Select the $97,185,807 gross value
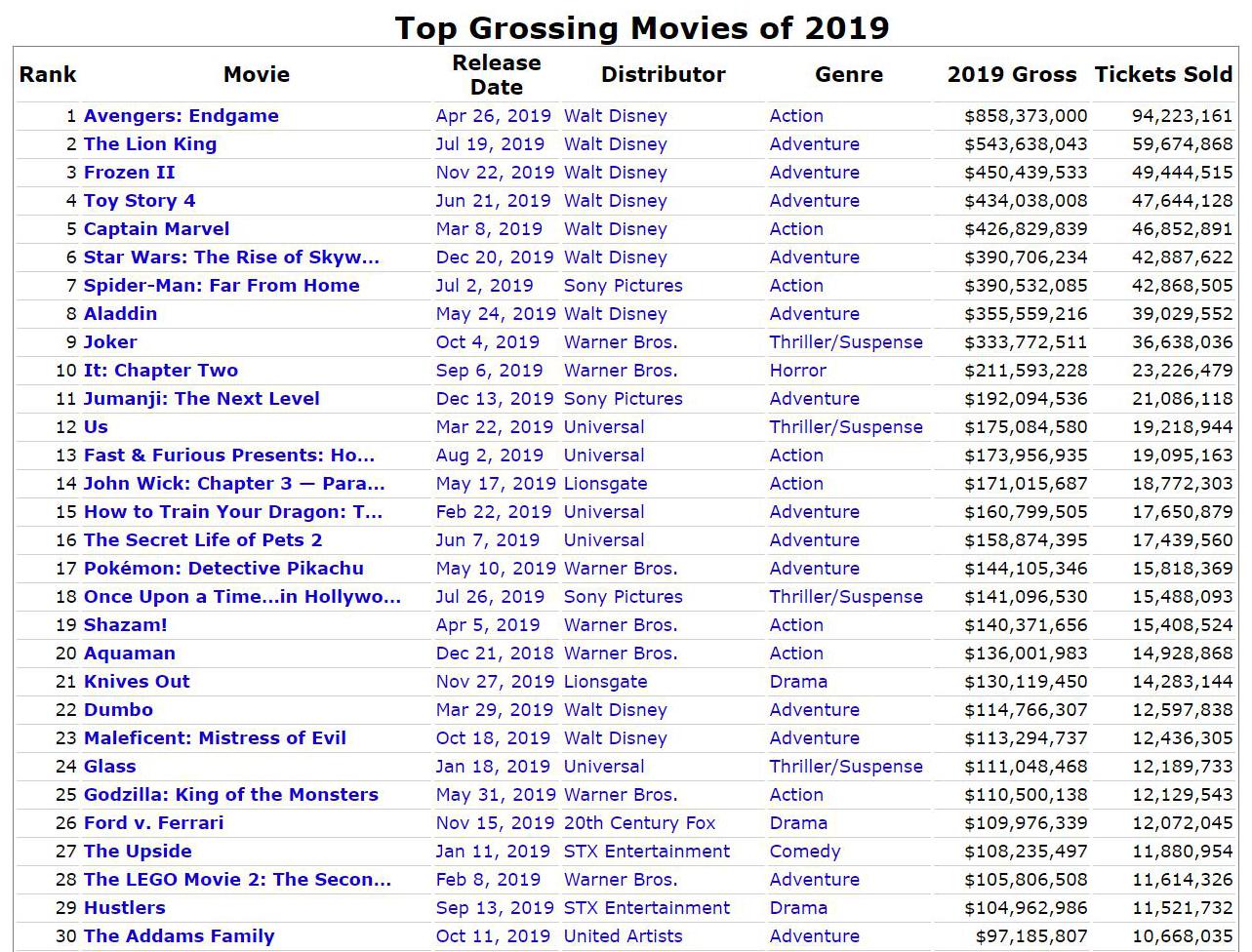 [x=1031, y=935]
